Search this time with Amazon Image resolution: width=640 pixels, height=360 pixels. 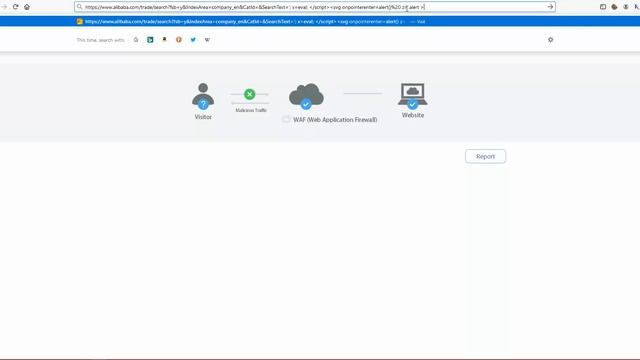164,40
